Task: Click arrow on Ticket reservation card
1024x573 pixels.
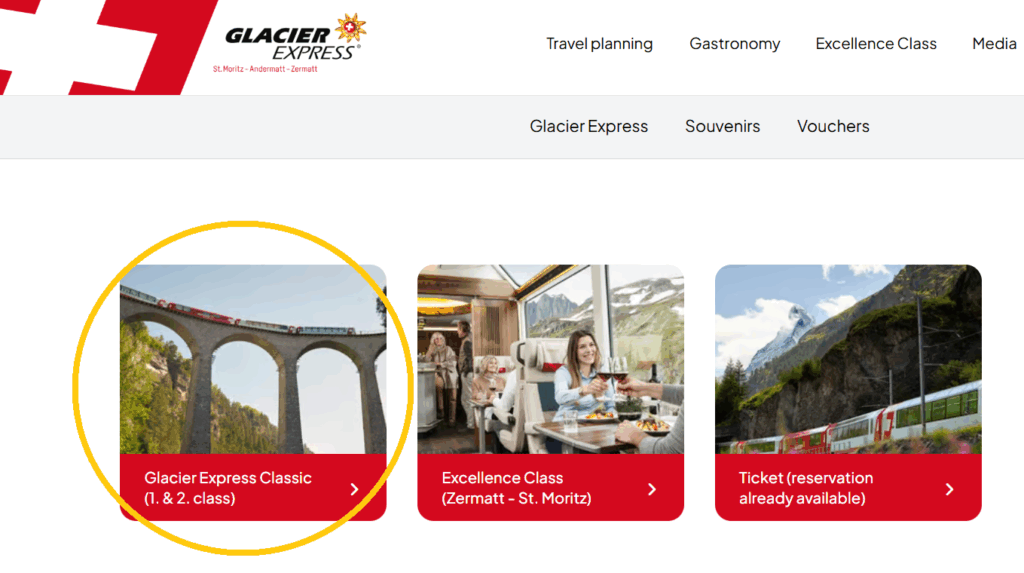Action: tap(950, 489)
